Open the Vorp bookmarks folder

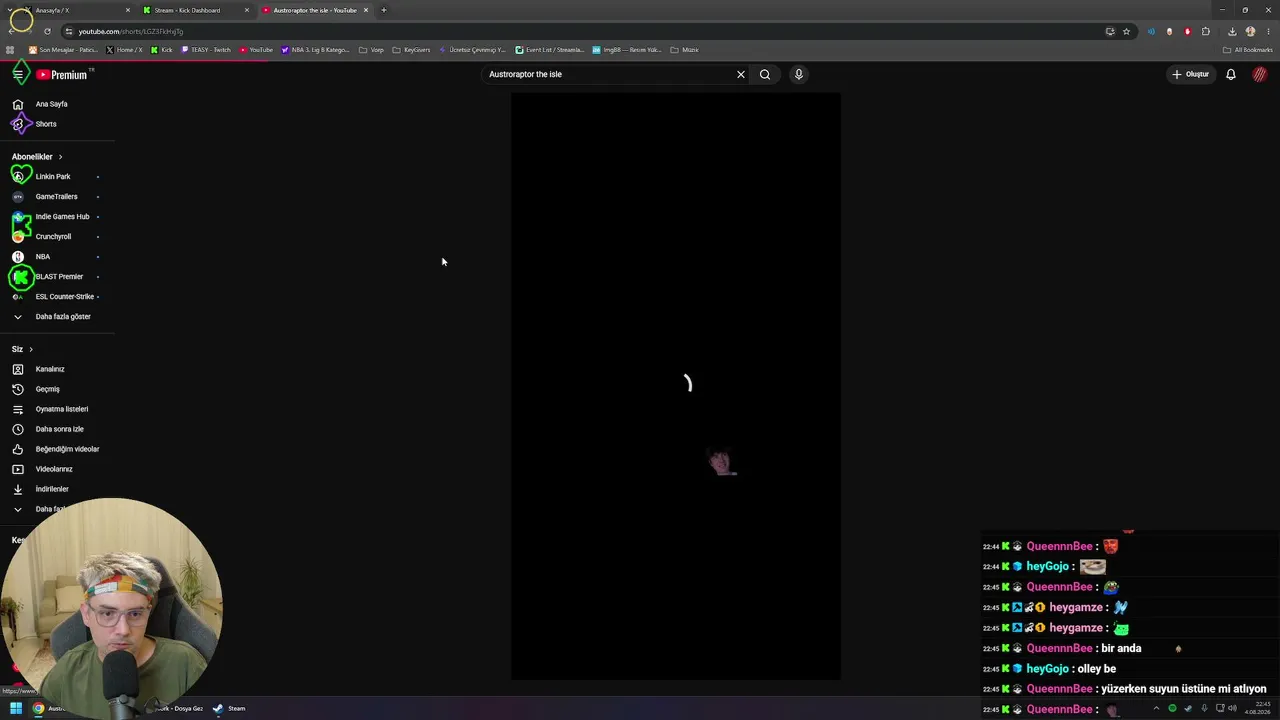371,50
